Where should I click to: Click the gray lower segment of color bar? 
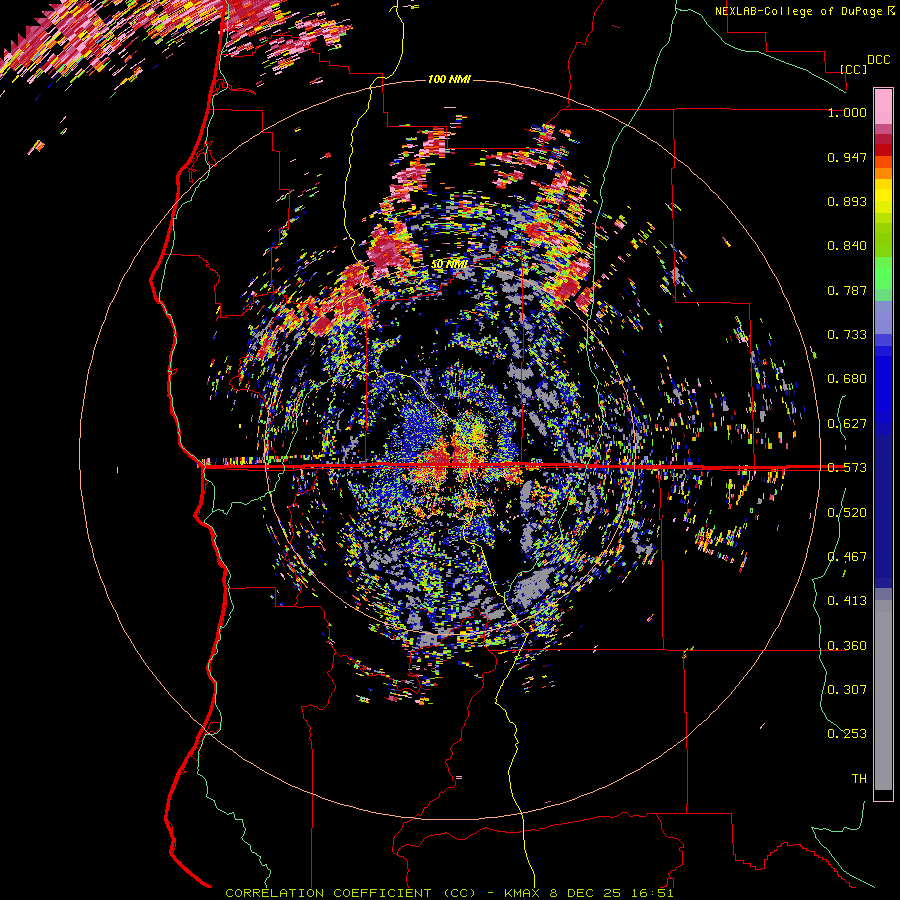click(x=883, y=695)
